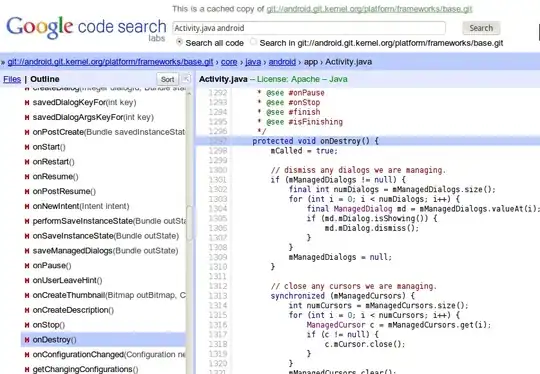Click method icon beside savedDialogKeyFor
The width and height of the screenshot is (540, 374).
point(27,103)
